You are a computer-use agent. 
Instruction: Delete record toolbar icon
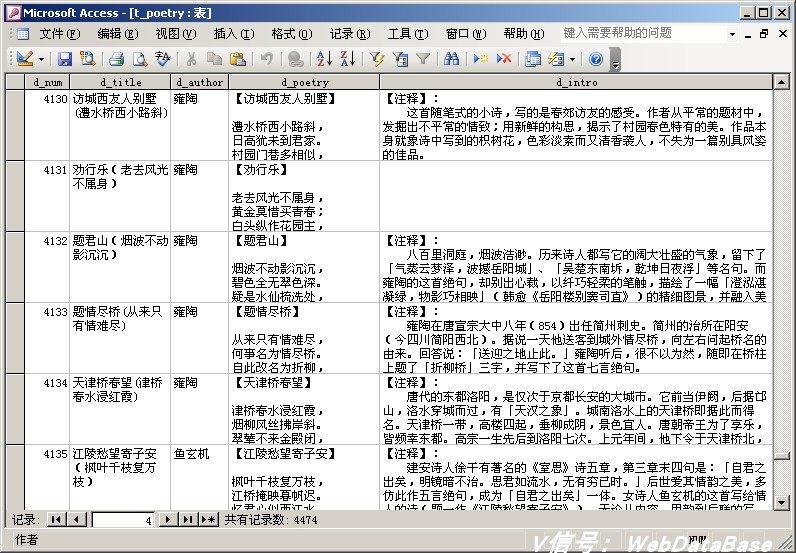point(504,59)
